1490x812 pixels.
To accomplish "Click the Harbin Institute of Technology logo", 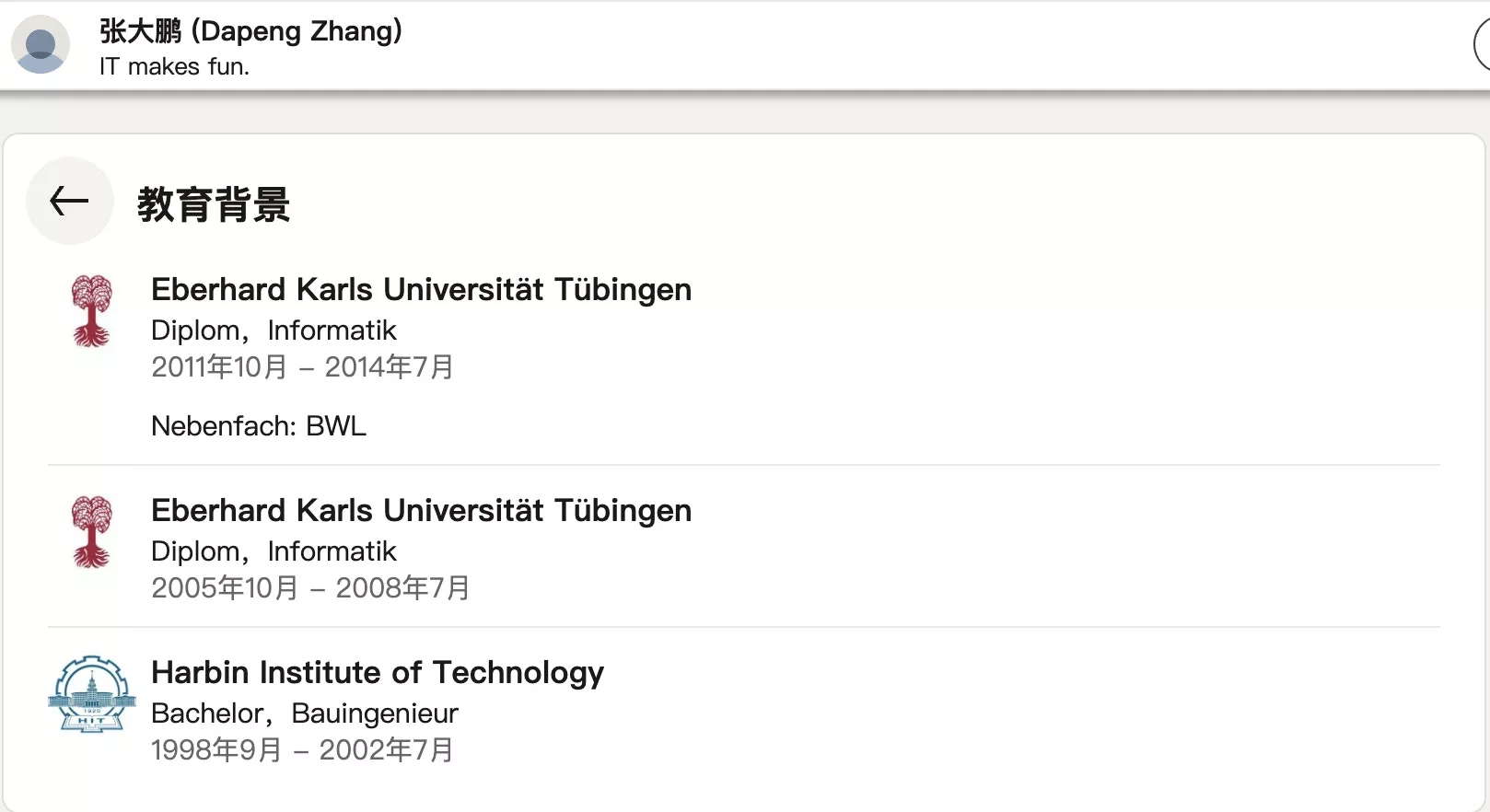I will (x=92, y=694).
